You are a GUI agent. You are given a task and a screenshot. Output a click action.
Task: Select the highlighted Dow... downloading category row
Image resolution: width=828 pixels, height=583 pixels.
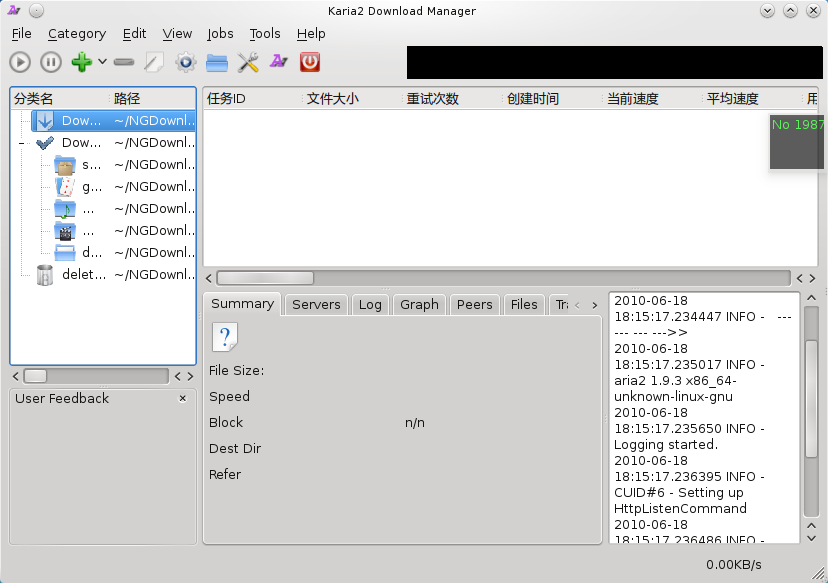(113, 121)
